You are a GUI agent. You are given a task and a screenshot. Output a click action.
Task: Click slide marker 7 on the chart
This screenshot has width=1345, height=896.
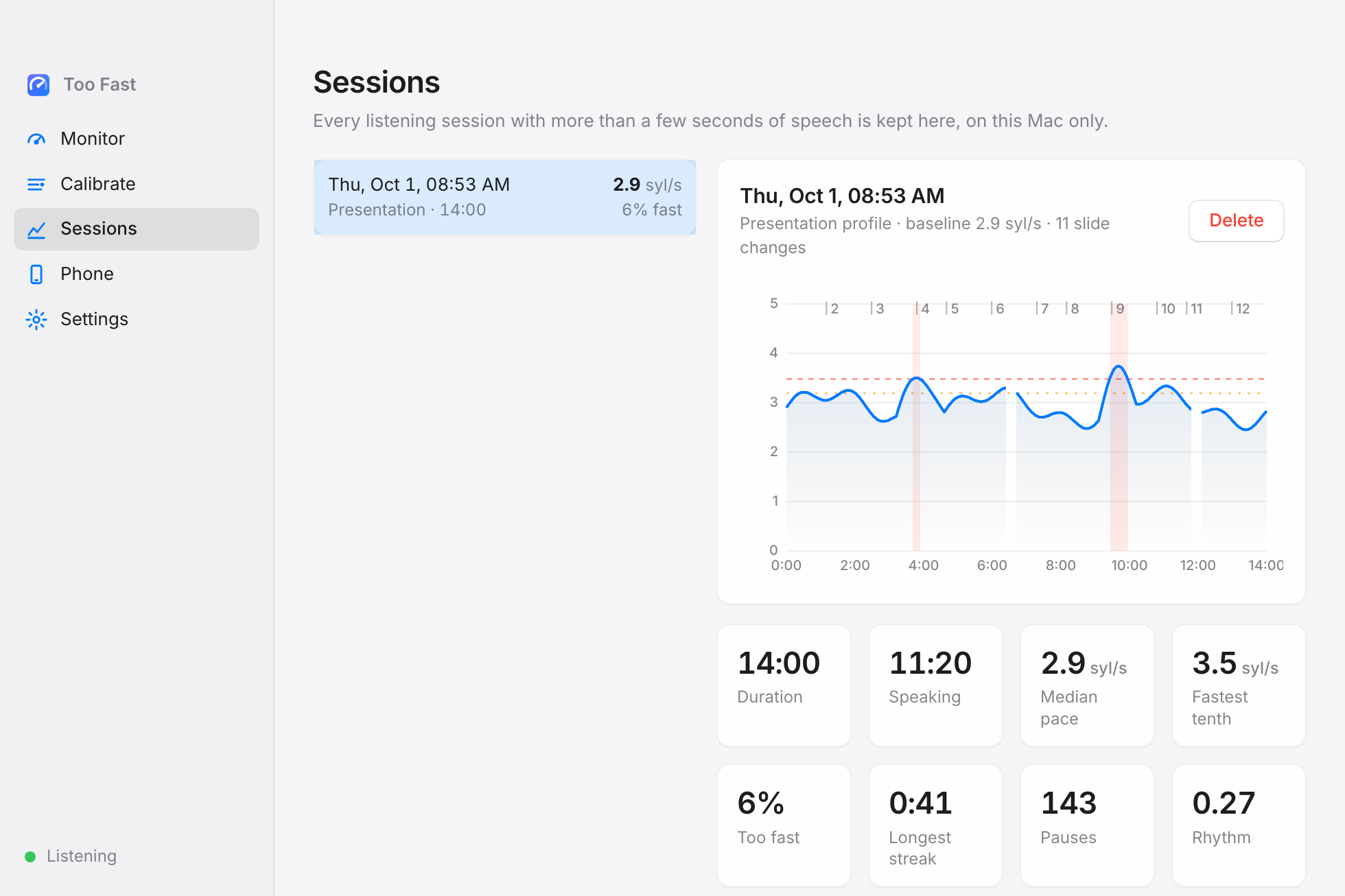point(1043,309)
